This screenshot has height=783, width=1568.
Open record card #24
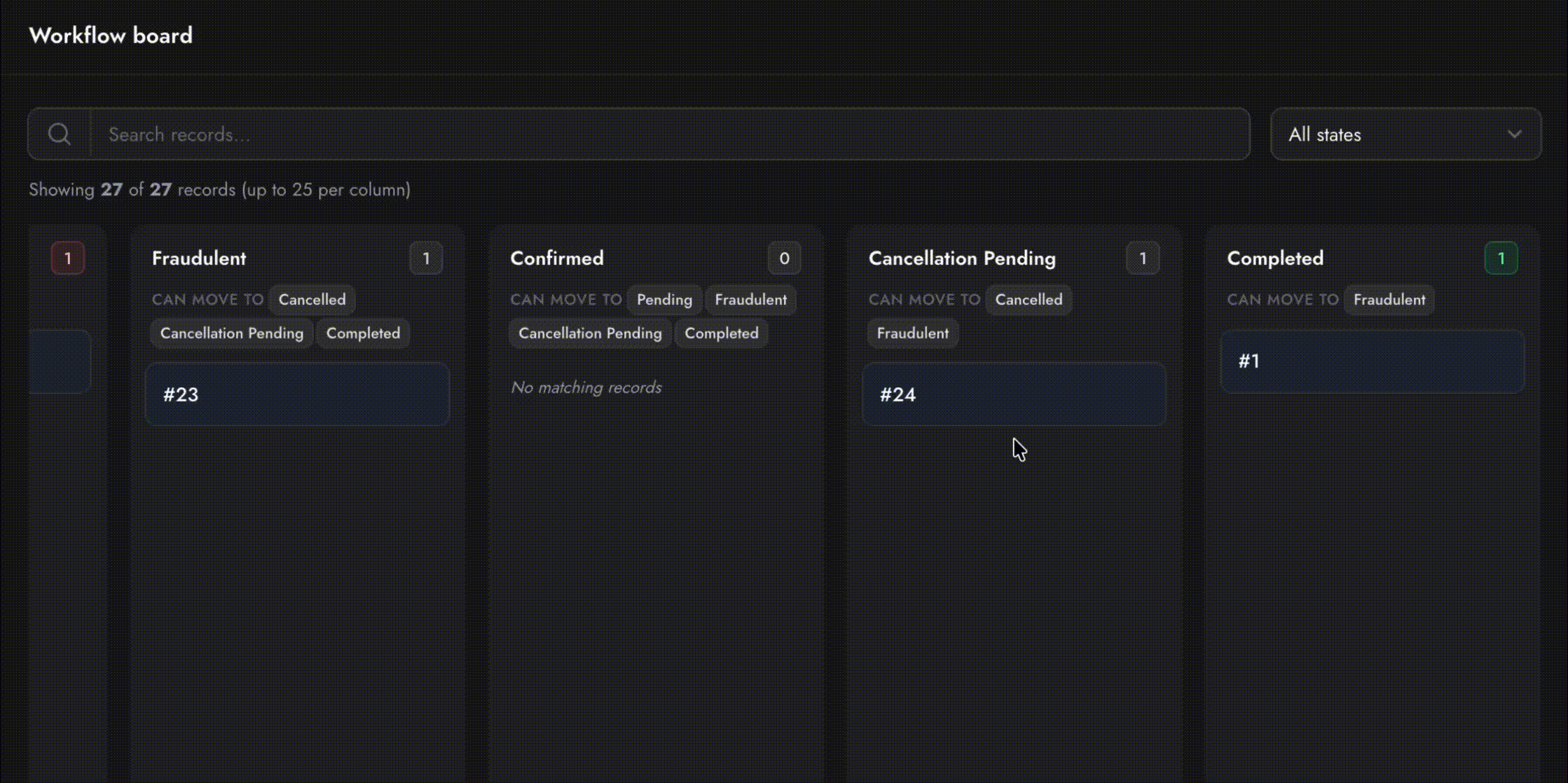(1014, 394)
